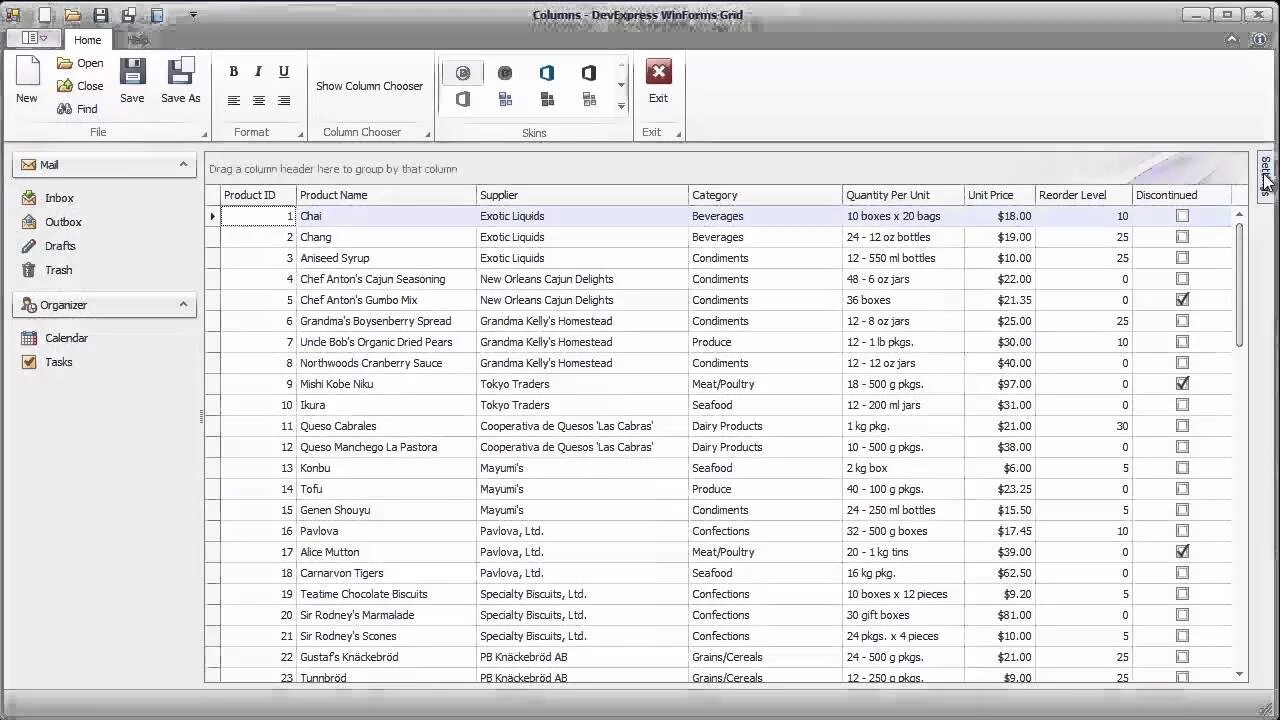Switch to the Help ribbon tab

138,40
